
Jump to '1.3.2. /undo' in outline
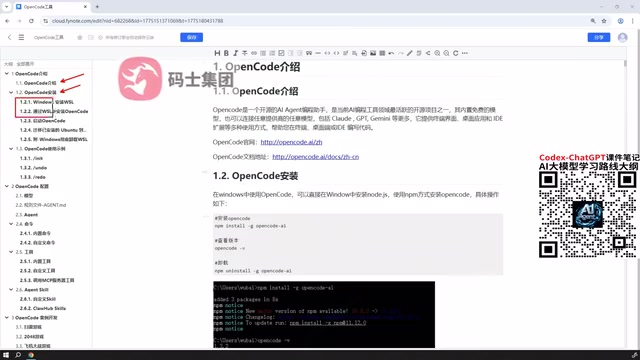click(33, 168)
